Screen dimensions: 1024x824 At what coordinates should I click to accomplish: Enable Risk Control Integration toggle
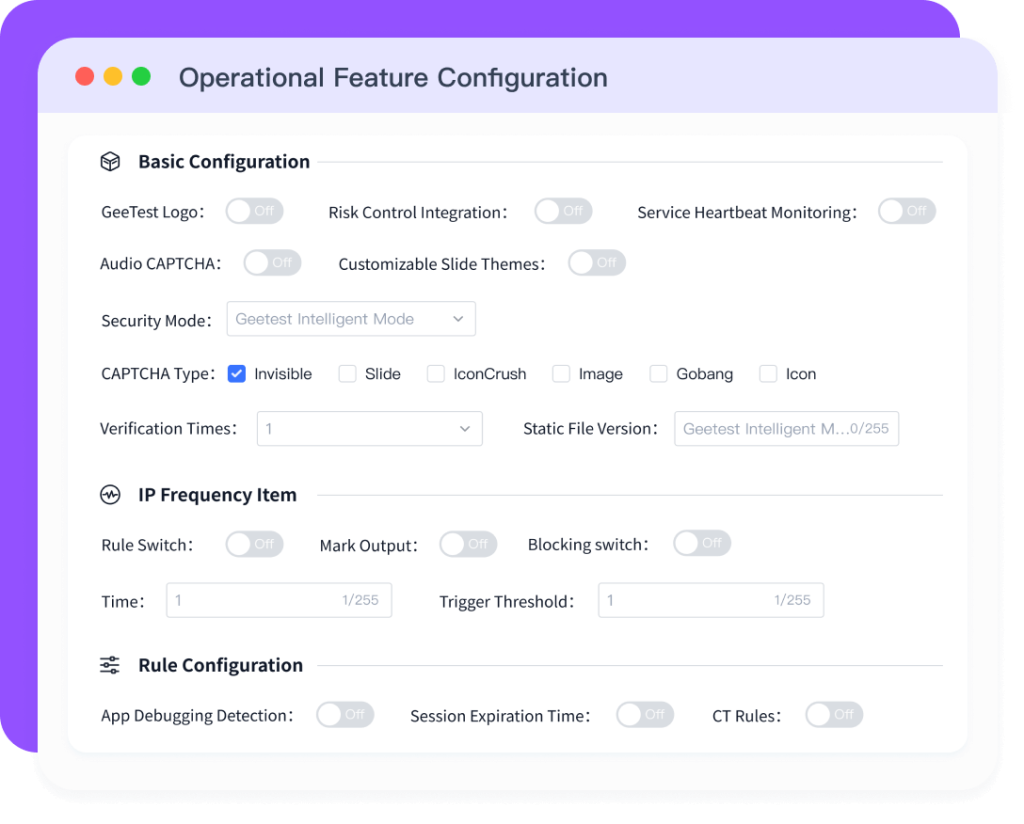[563, 211]
